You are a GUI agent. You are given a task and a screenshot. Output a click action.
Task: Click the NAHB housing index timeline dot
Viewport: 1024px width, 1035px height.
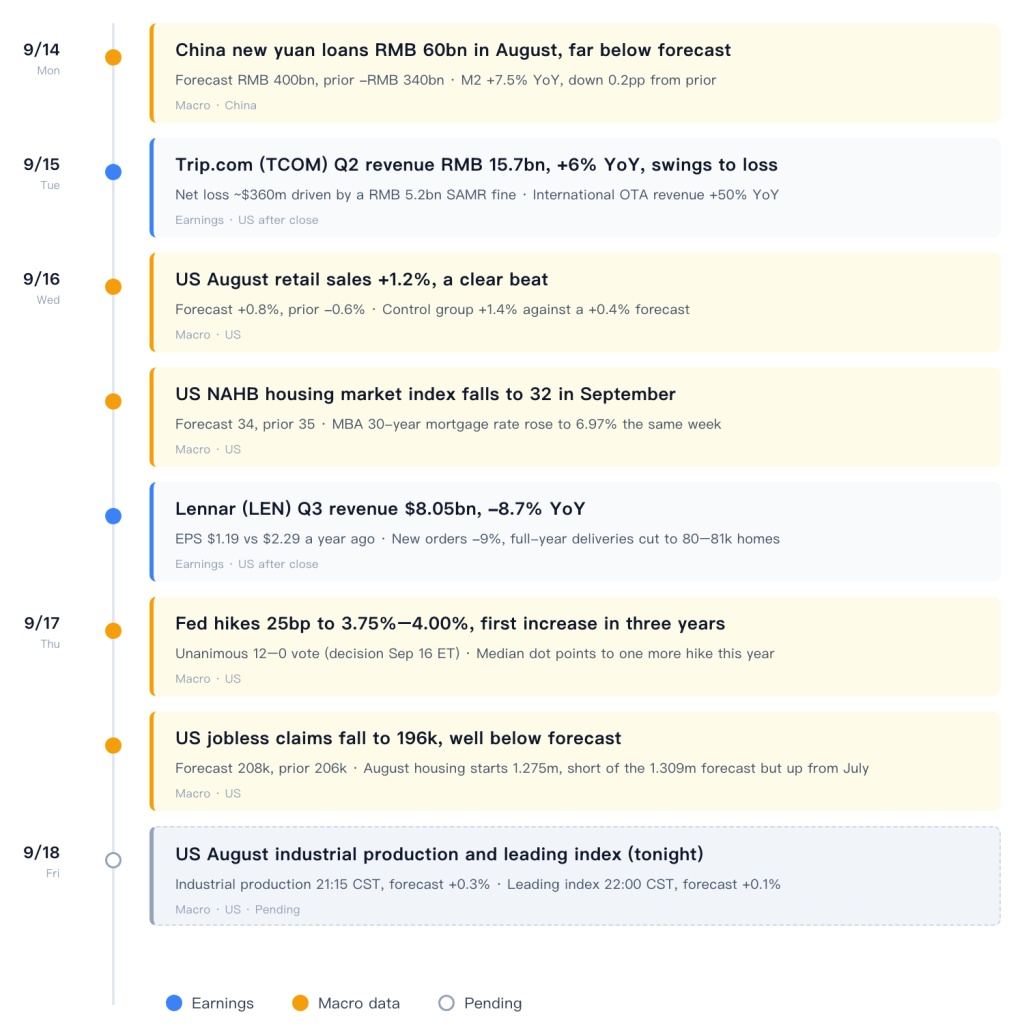pos(114,401)
